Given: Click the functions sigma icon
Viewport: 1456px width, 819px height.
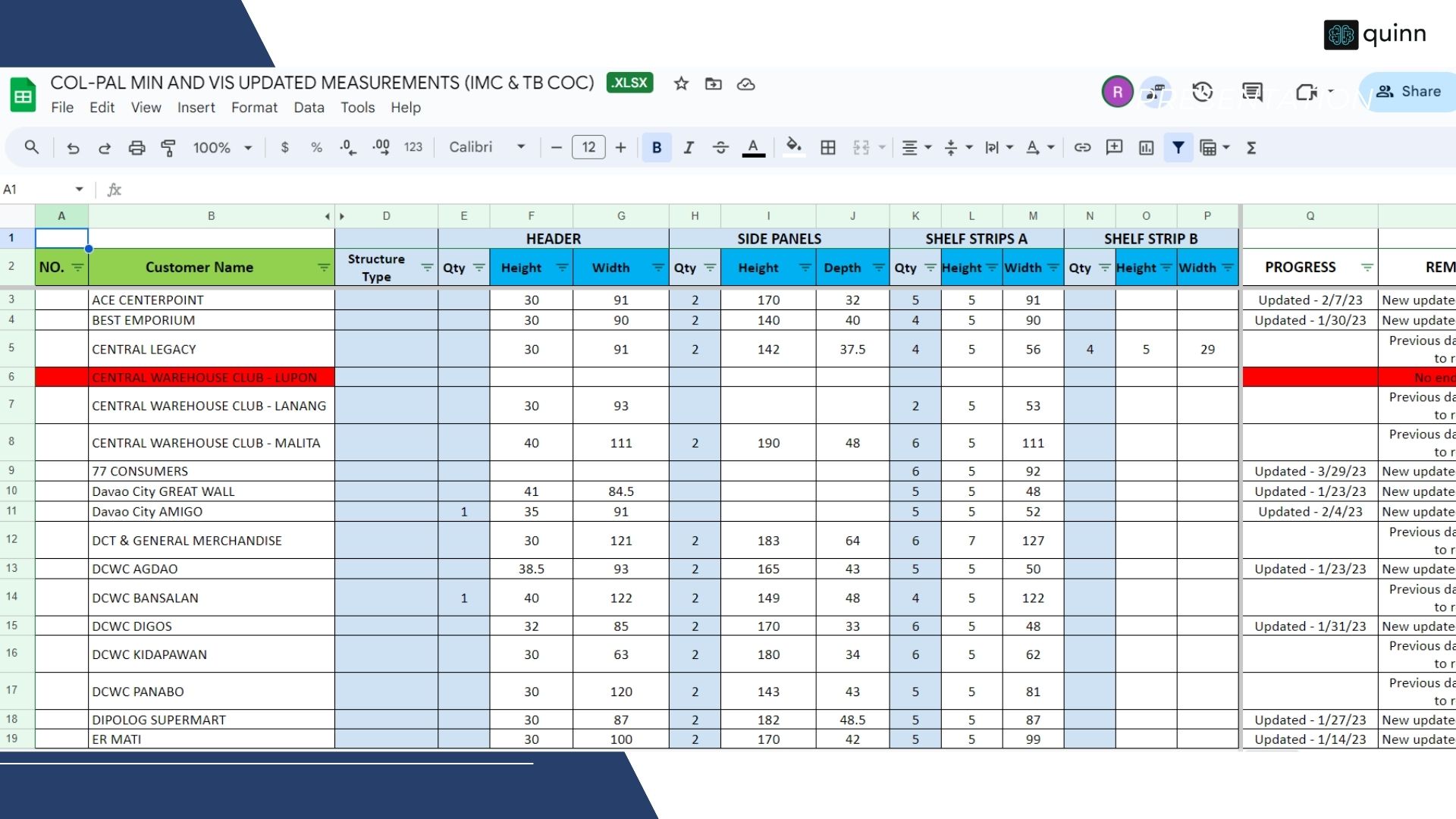Looking at the screenshot, I should pos(1251,148).
